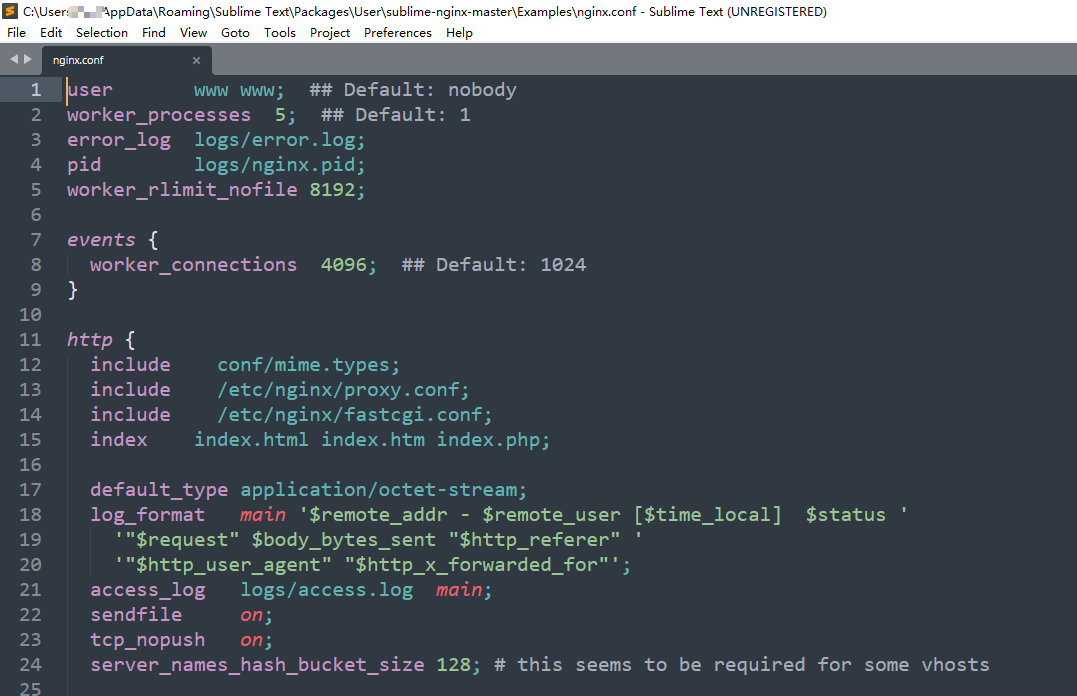Click on 'log_format' directive
This screenshot has width=1077, height=696.
(x=148, y=515)
